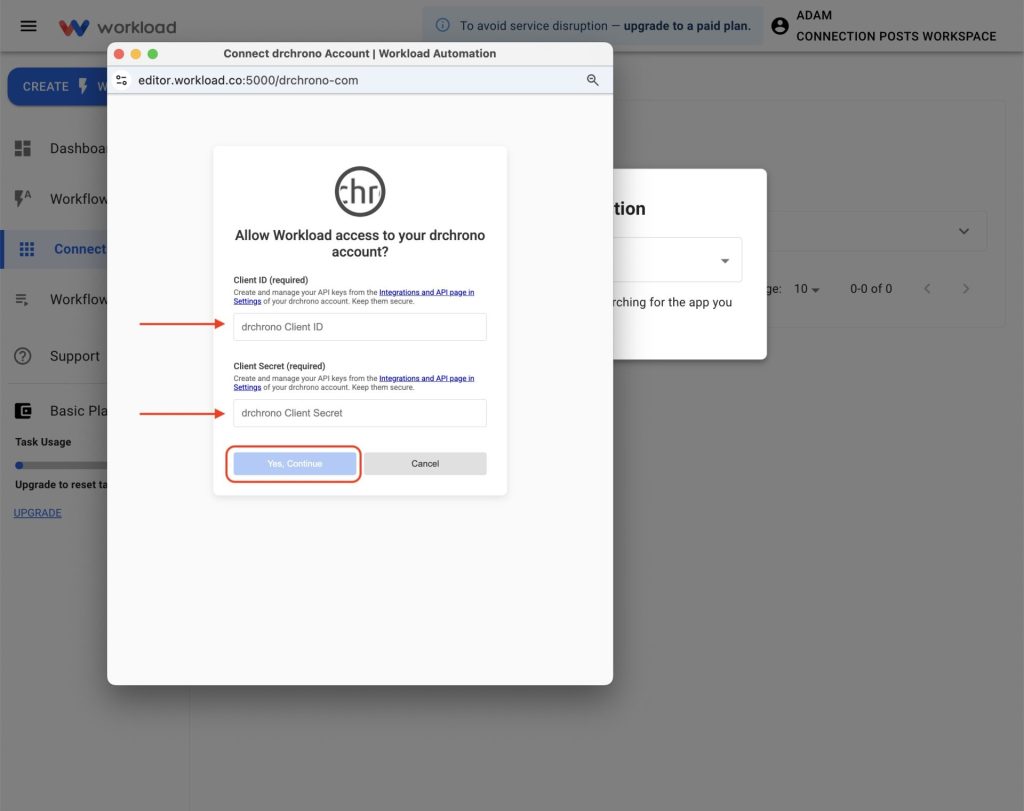Image resolution: width=1024 pixels, height=811 pixels.
Task: Click the 'Connect drchrono Account' window title
Action: click(x=360, y=54)
